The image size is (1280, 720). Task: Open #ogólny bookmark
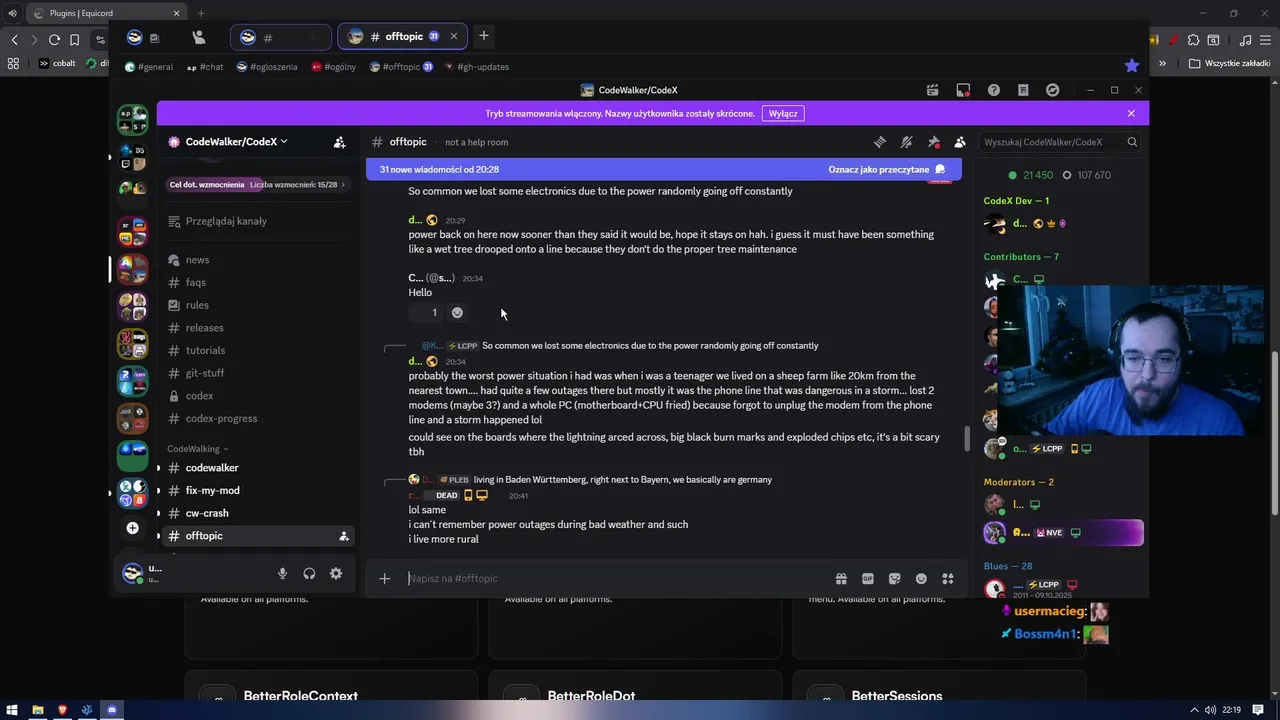click(x=334, y=67)
